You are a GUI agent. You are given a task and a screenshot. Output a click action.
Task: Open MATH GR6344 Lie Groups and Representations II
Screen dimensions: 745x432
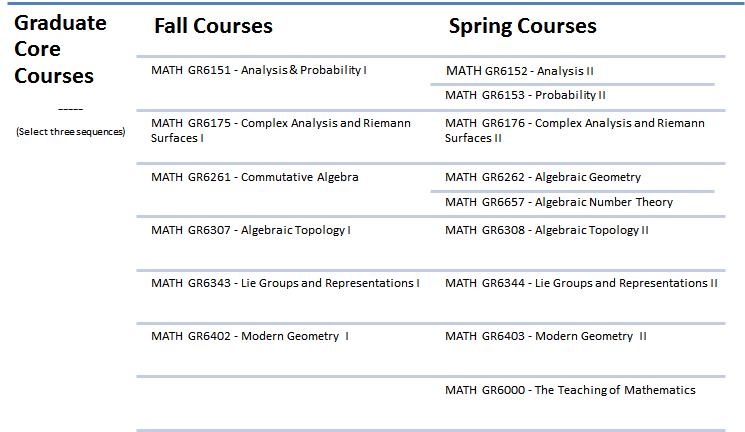[x=581, y=283]
